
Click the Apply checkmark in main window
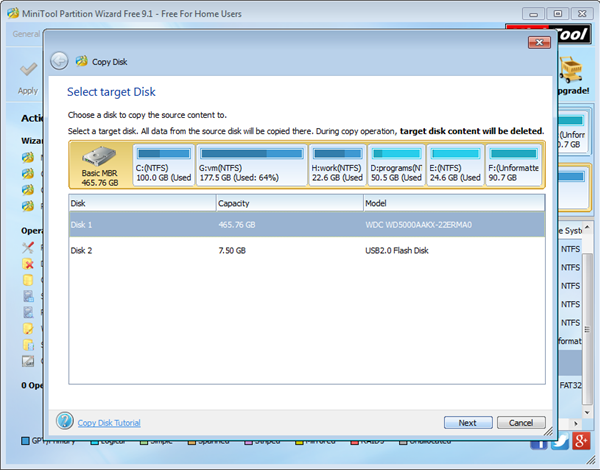[28, 69]
